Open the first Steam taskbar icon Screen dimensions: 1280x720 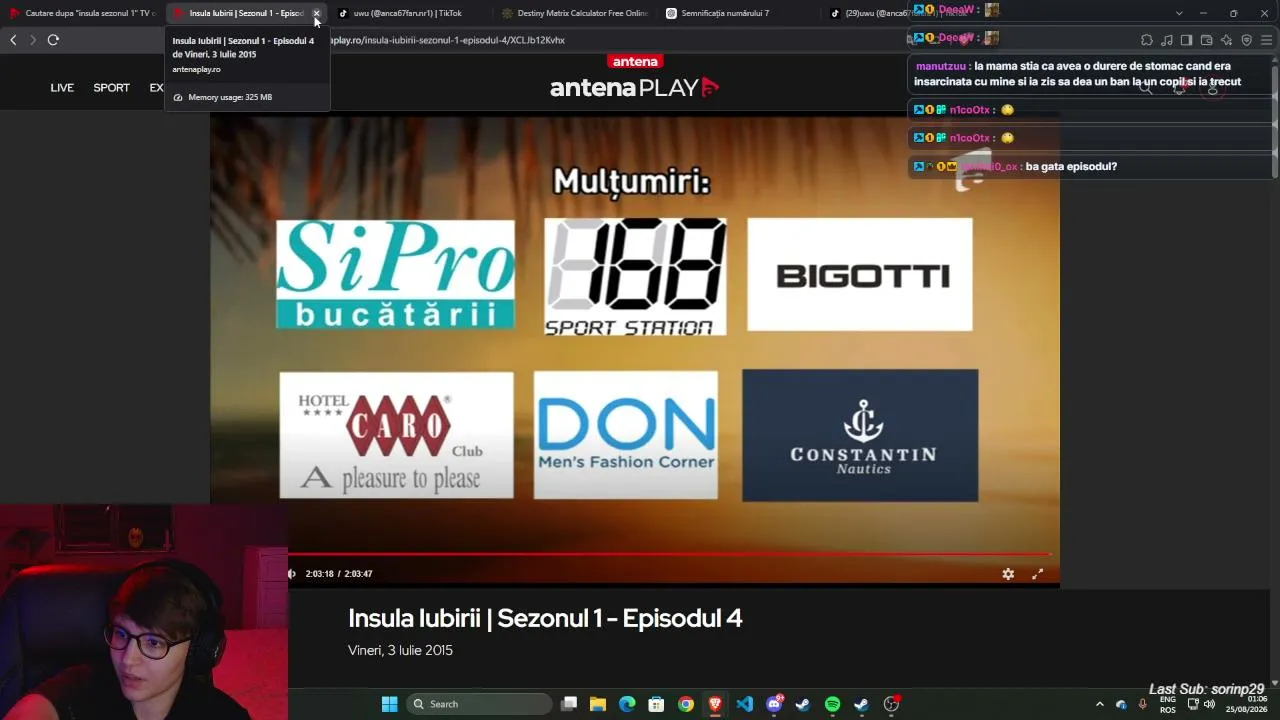[802, 704]
